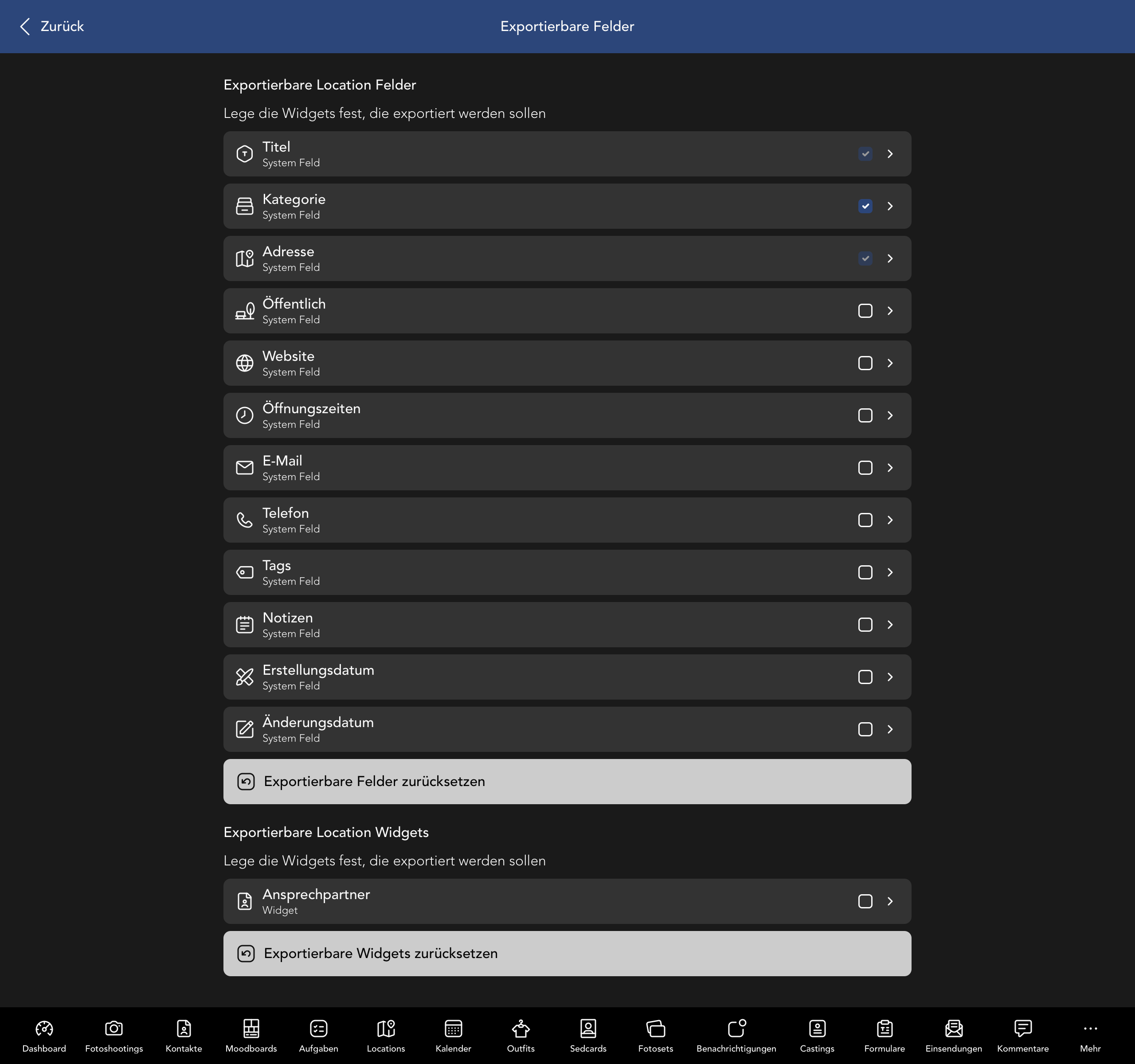The height and width of the screenshot is (1064, 1135).
Task: Open the Sedcards icon
Action: [x=588, y=1029]
